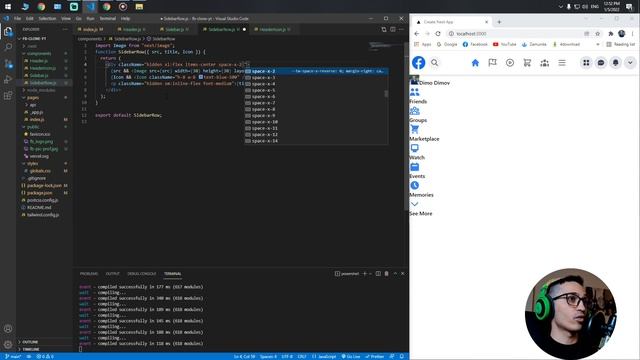
Task: Open the new terminal dropdown arrow
Action: coord(370,273)
